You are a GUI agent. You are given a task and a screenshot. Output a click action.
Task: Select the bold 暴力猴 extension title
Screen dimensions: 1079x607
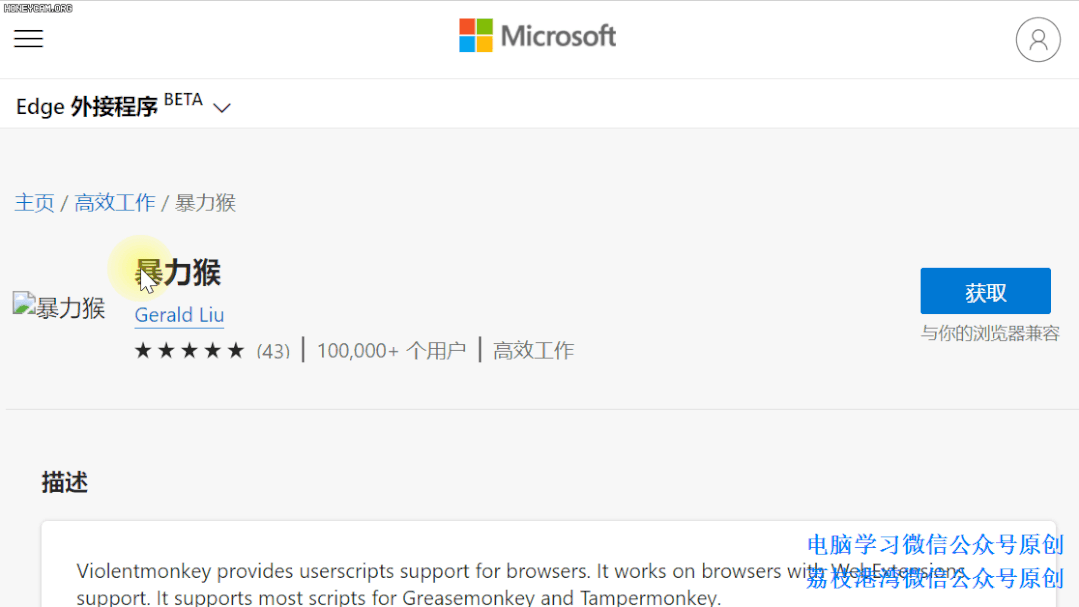[179, 272]
